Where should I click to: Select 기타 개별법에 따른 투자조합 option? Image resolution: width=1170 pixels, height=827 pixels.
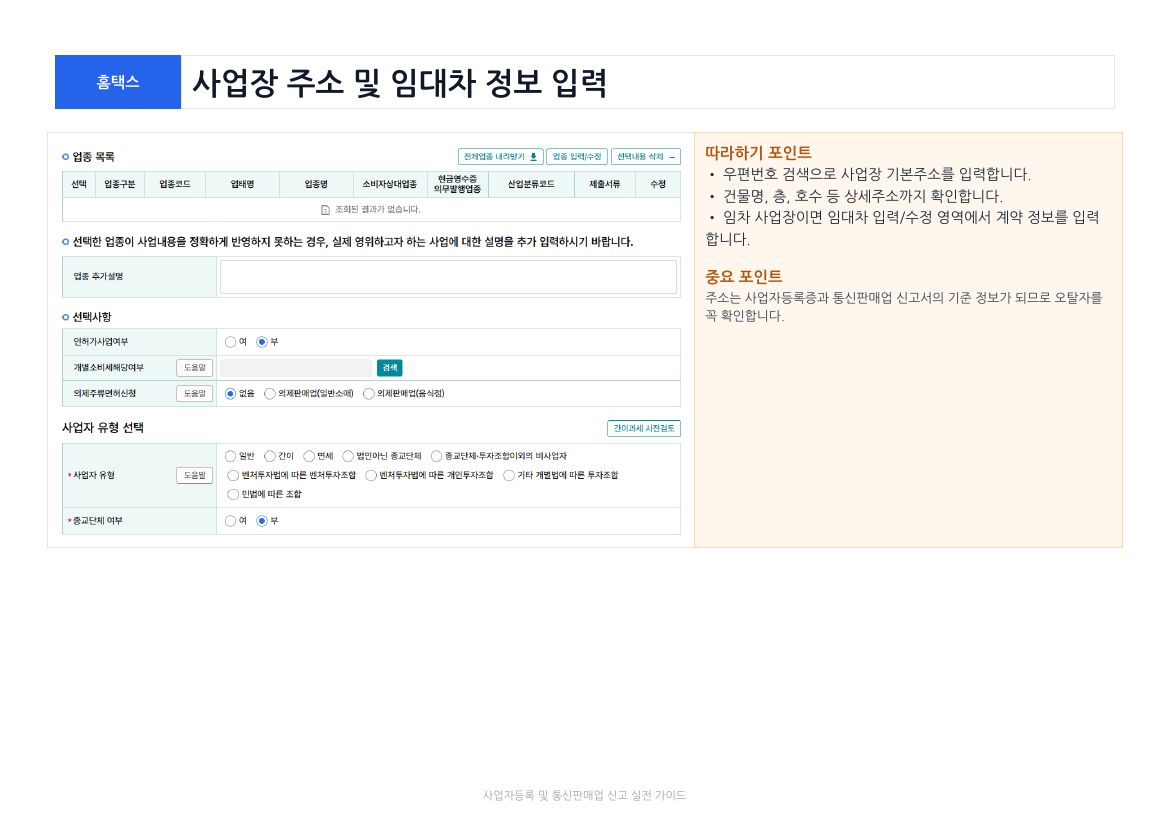point(509,475)
